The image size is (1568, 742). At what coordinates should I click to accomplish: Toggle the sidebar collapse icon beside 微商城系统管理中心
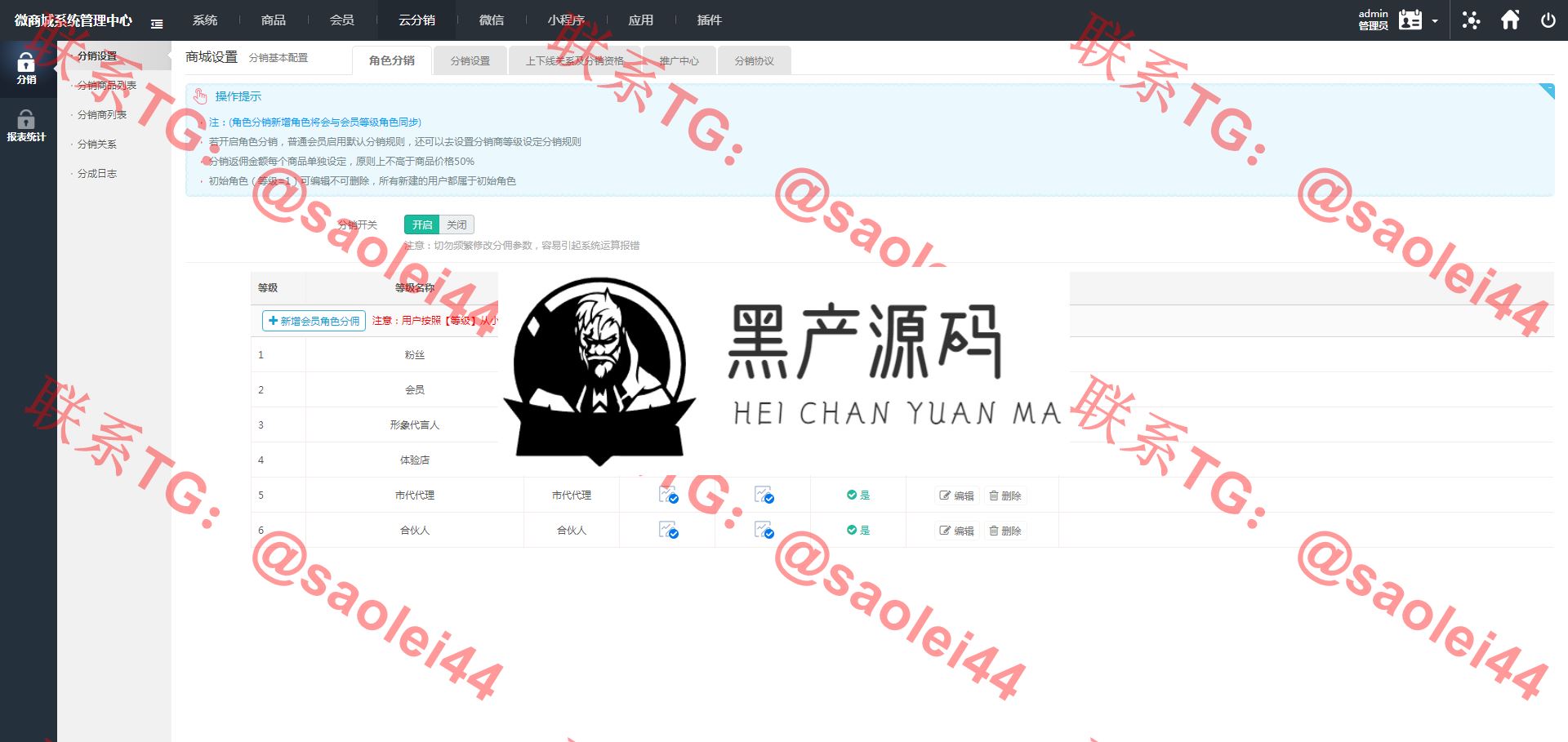coord(157,24)
